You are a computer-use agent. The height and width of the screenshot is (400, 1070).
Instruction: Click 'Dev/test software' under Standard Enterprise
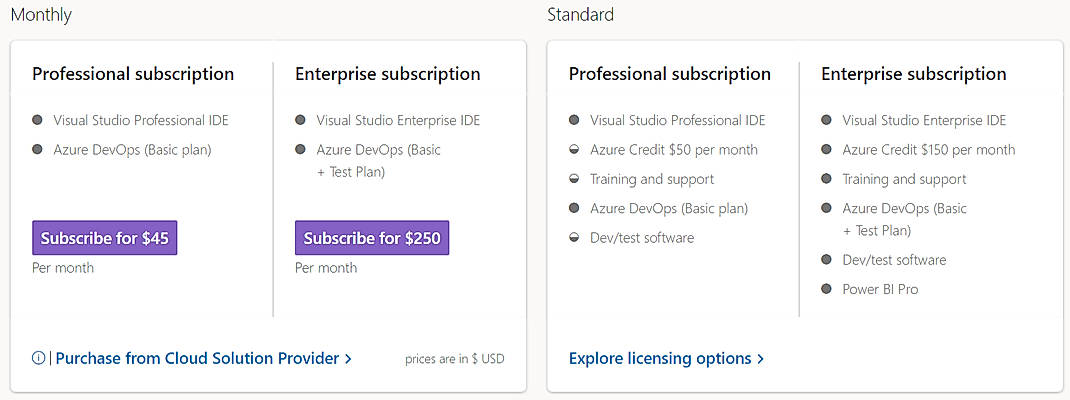pyautogui.click(x=894, y=259)
